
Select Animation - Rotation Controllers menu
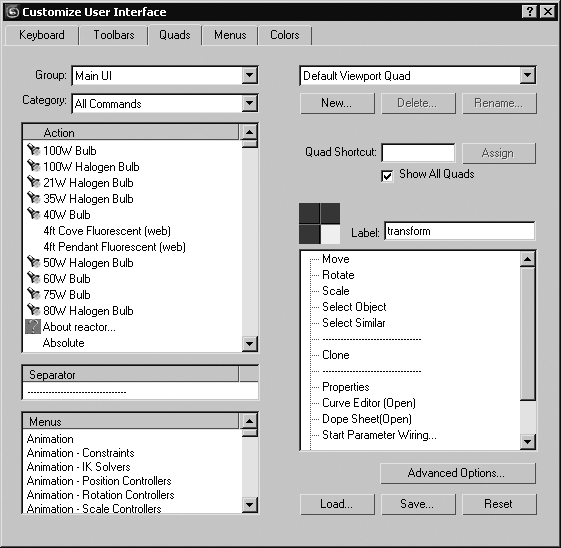pos(101,495)
